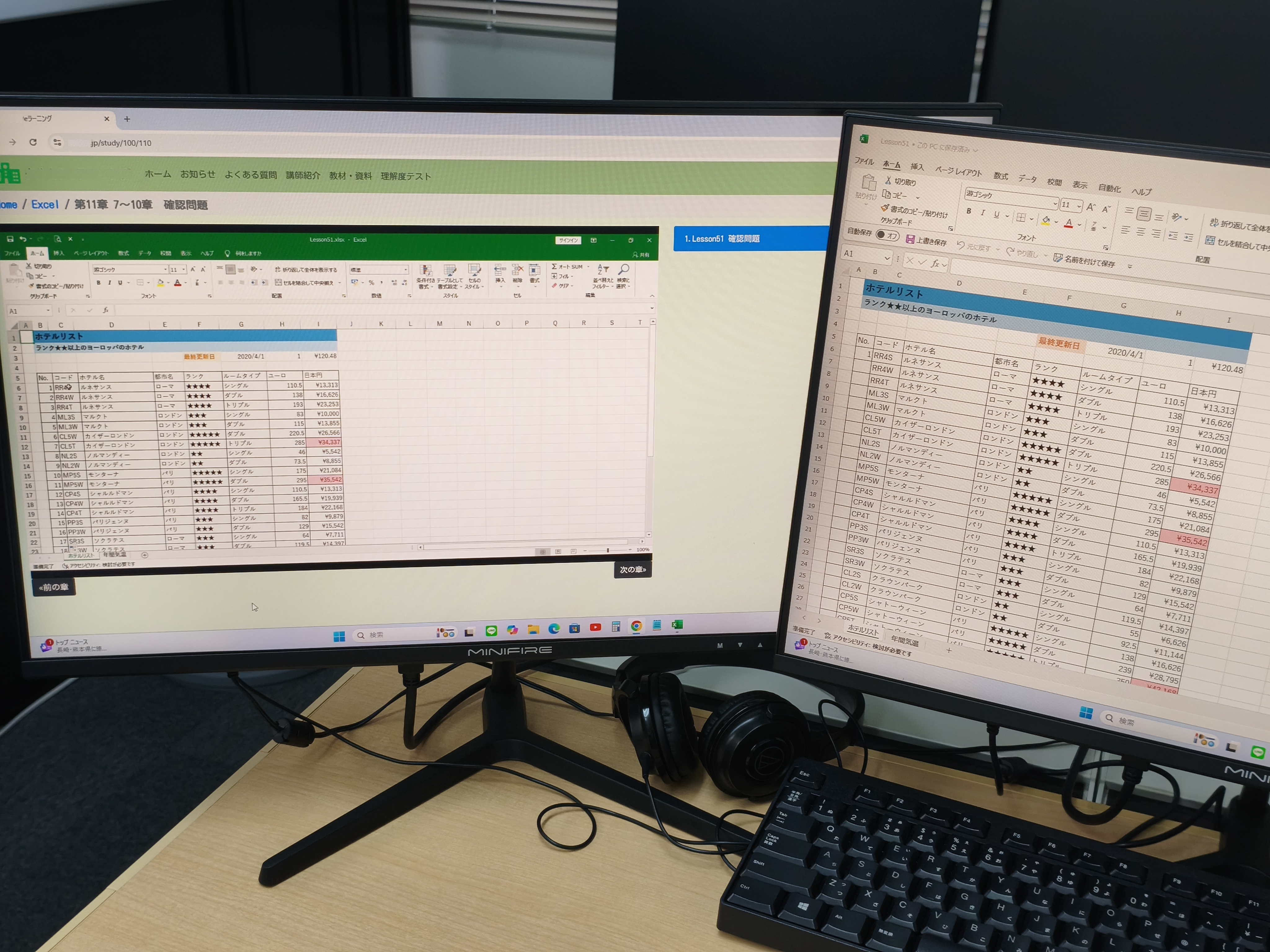Open the font size 11 dropdown
This screenshot has height=952, width=1270.
point(1079,206)
